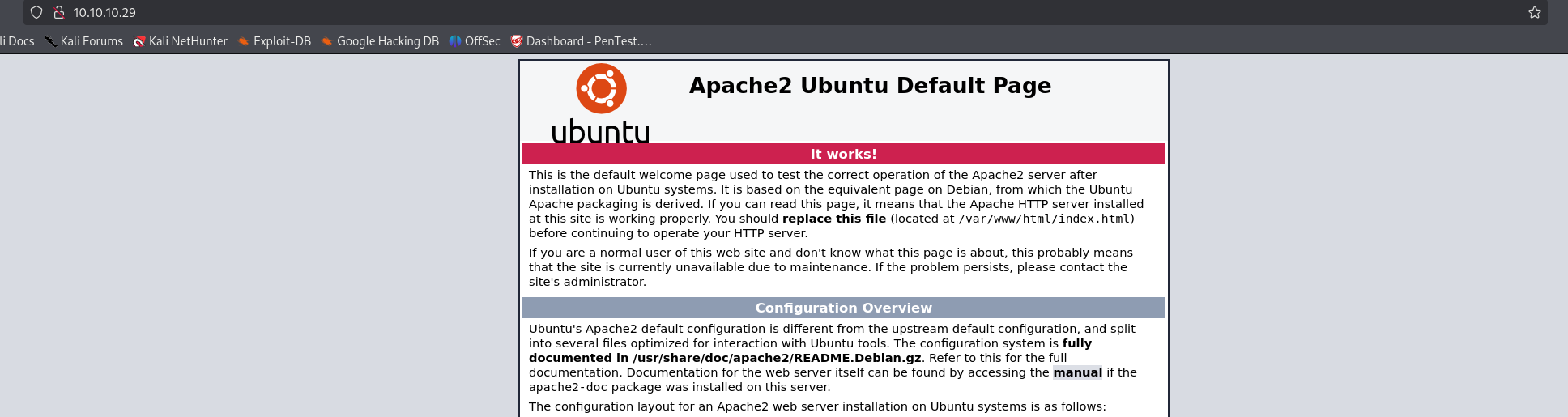Click the /usr/share/doc/apache2/README.Debian.gz text
This screenshot has height=417, width=1568.
tap(777, 358)
